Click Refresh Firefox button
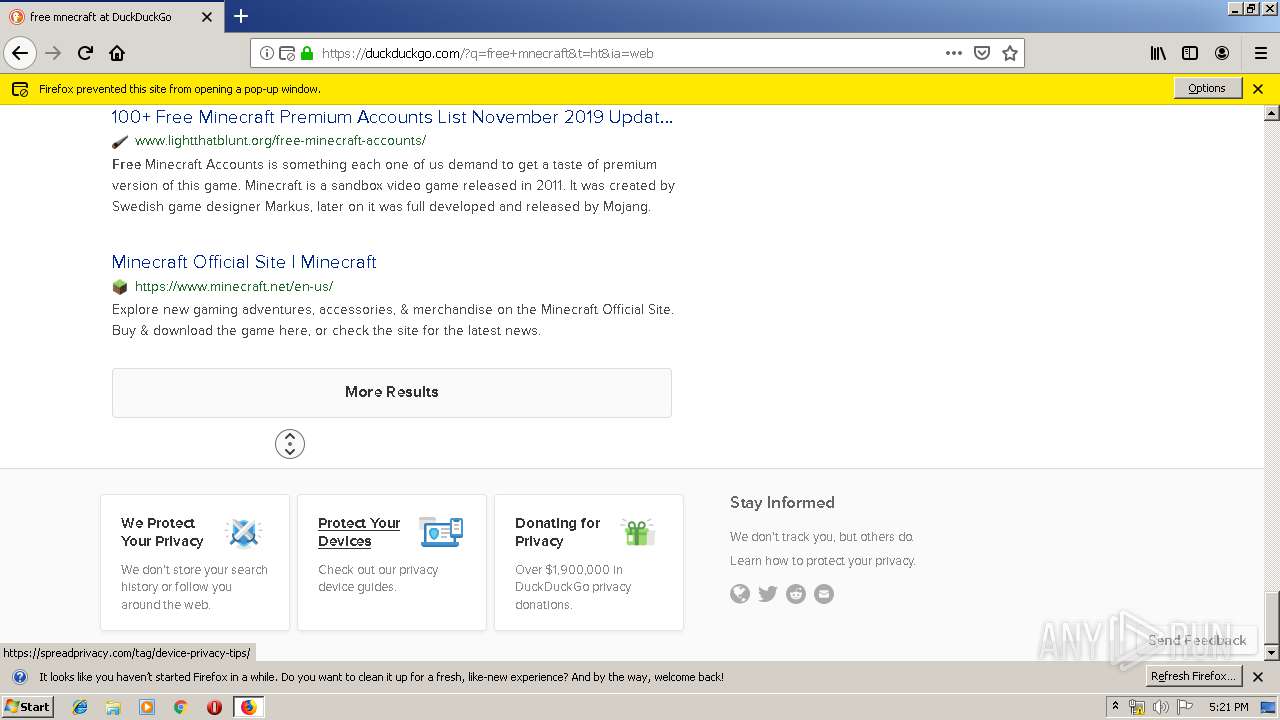This screenshot has width=1280, height=720. [x=1194, y=676]
